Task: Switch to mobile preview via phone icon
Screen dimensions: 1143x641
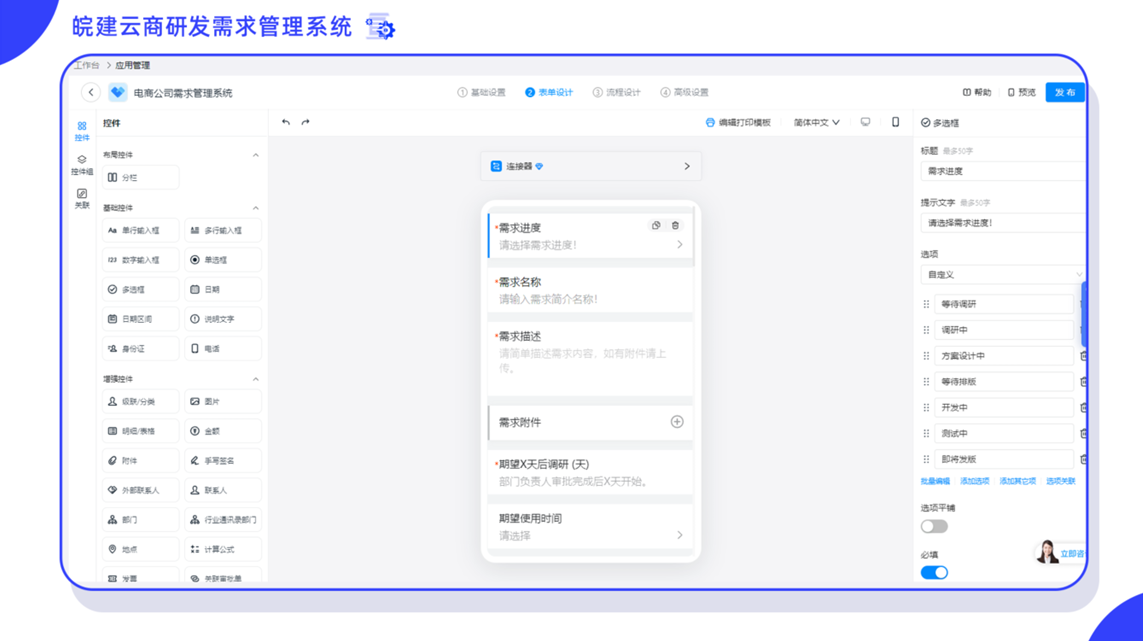Action: click(x=896, y=121)
